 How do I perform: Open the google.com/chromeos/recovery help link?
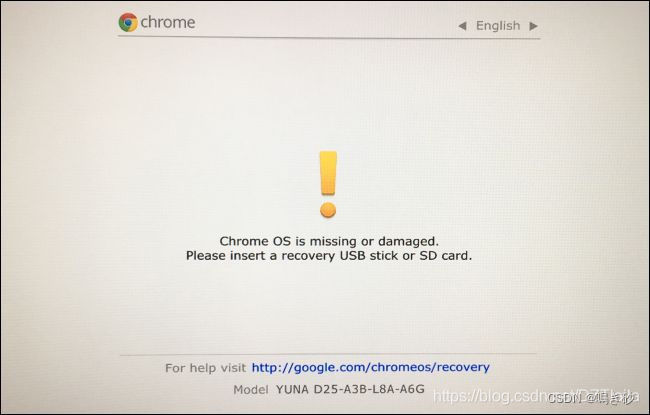(x=371, y=367)
